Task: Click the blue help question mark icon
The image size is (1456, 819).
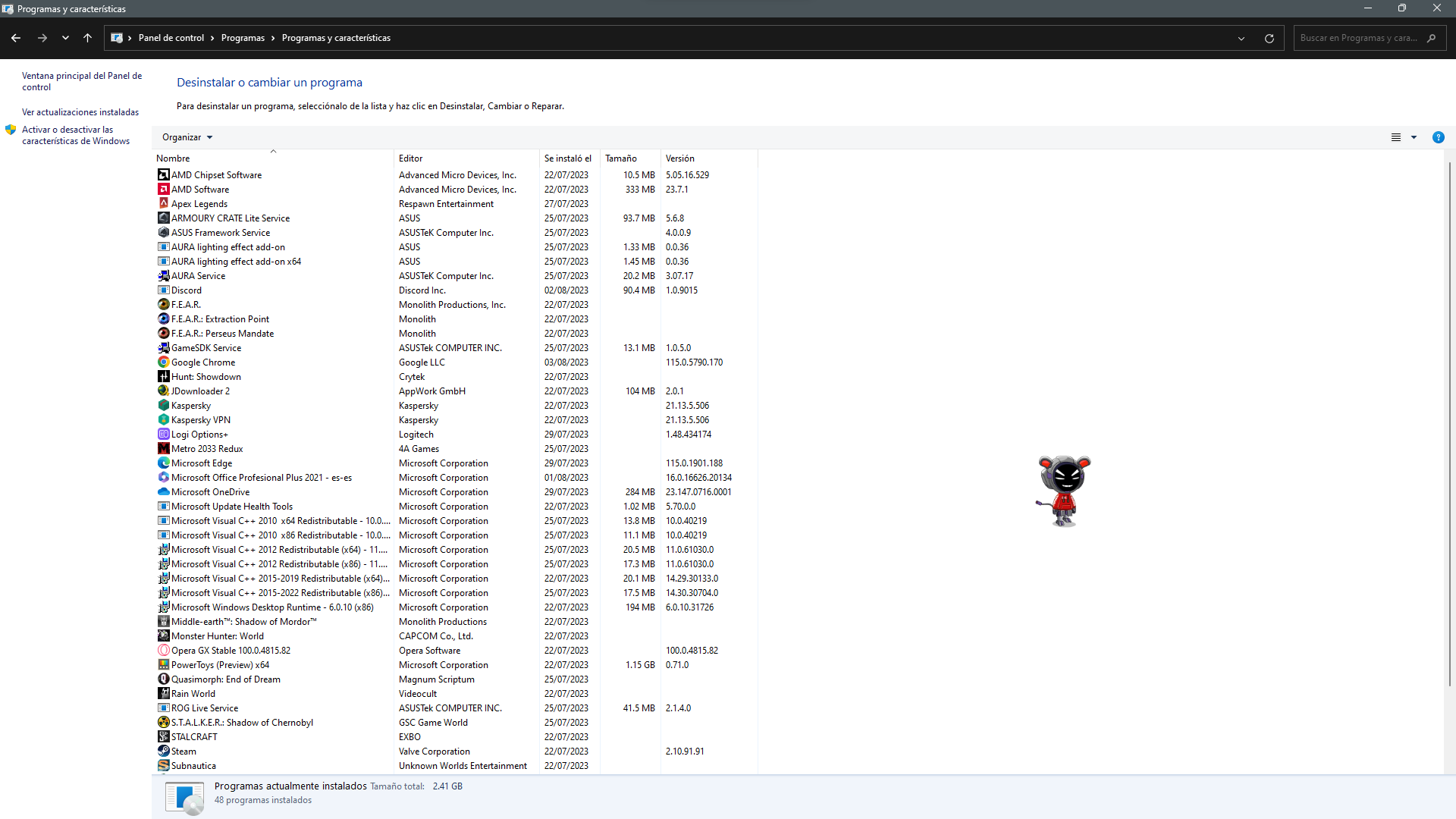Action: (1438, 137)
